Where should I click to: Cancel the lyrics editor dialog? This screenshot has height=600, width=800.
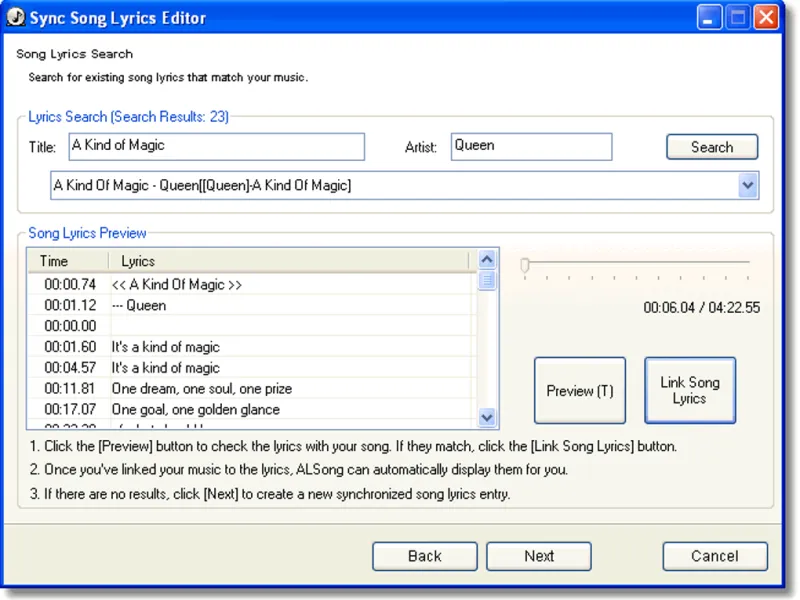click(x=715, y=556)
